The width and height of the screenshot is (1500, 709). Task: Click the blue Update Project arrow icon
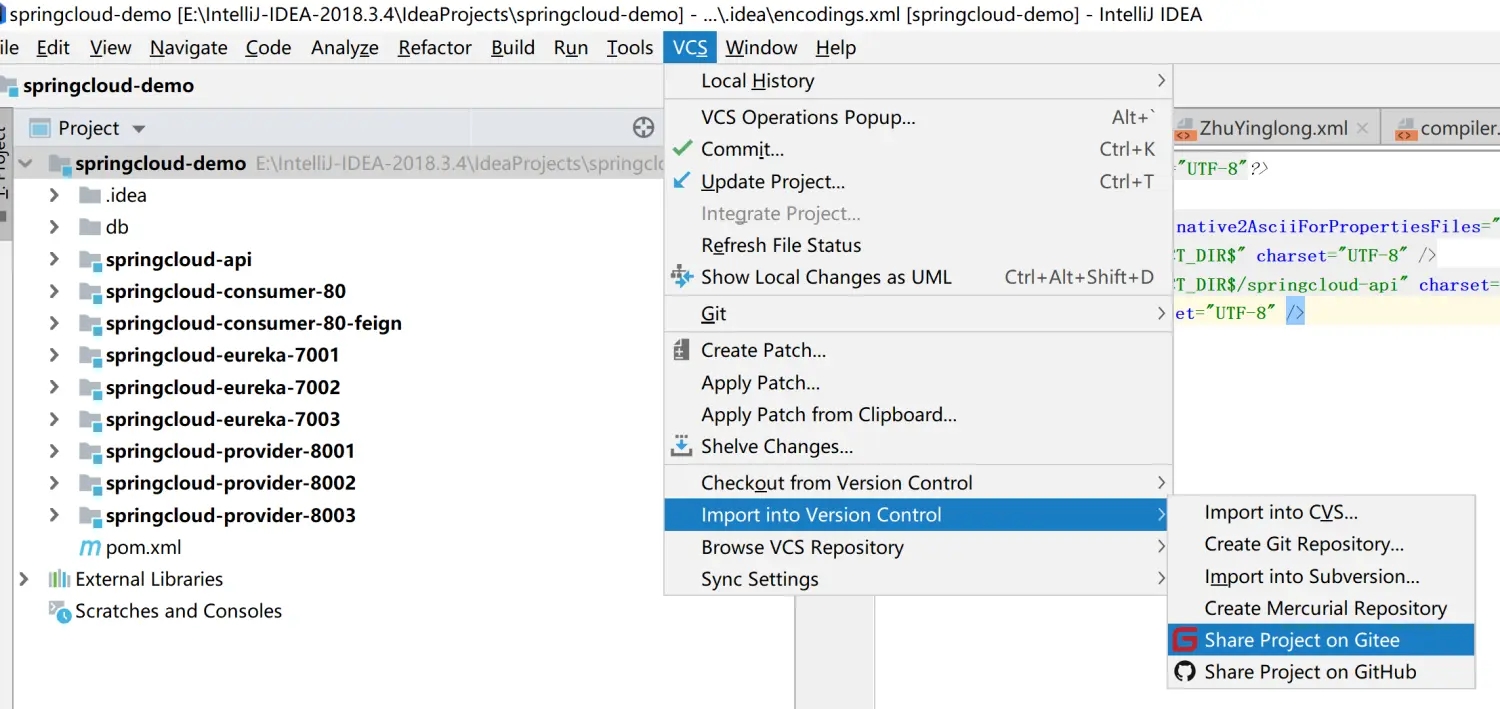tap(682, 181)
